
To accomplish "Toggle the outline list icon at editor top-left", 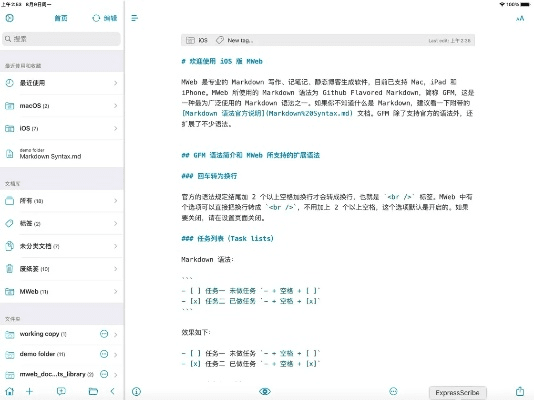I will coord(135,18).
